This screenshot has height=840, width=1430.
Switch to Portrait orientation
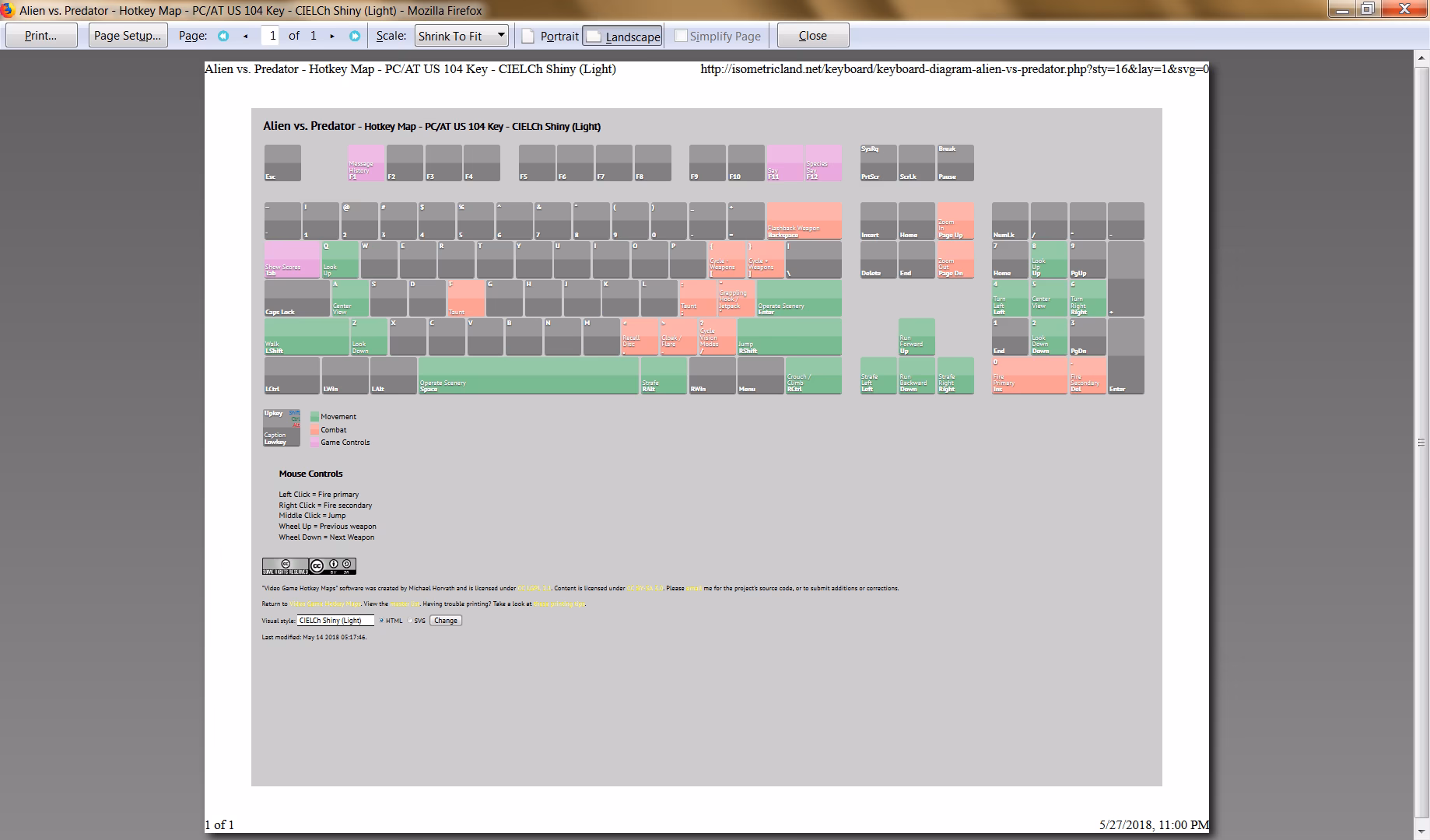pos(551,36)
